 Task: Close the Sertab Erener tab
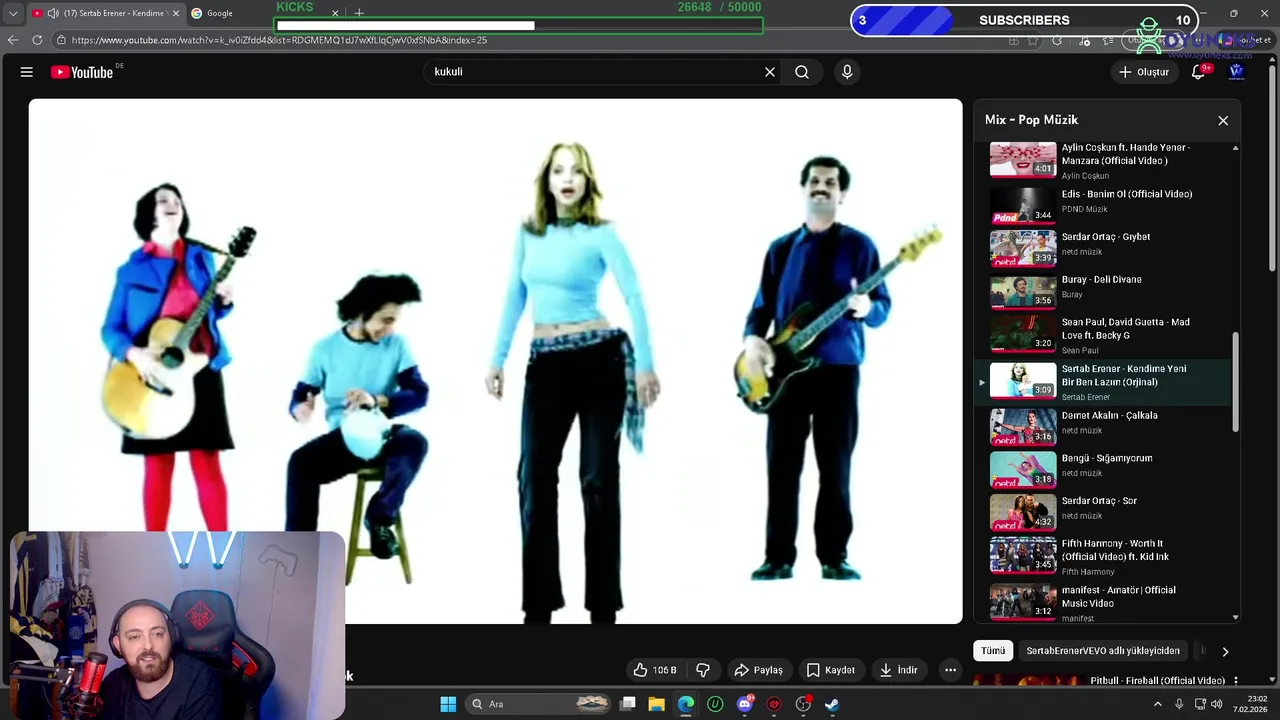[175, 13]
